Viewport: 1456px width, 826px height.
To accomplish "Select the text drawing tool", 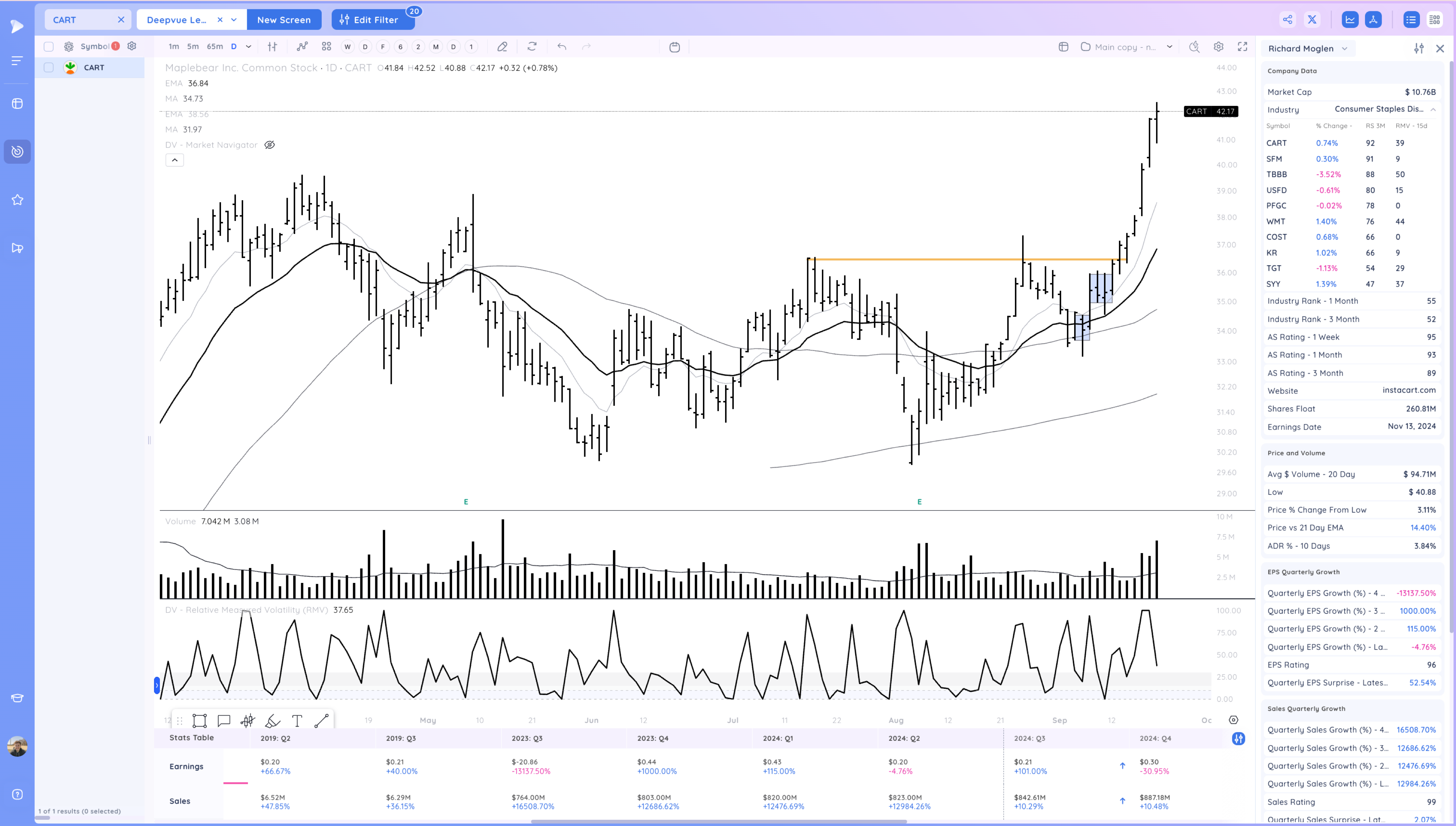I will [x=297, y=720].
